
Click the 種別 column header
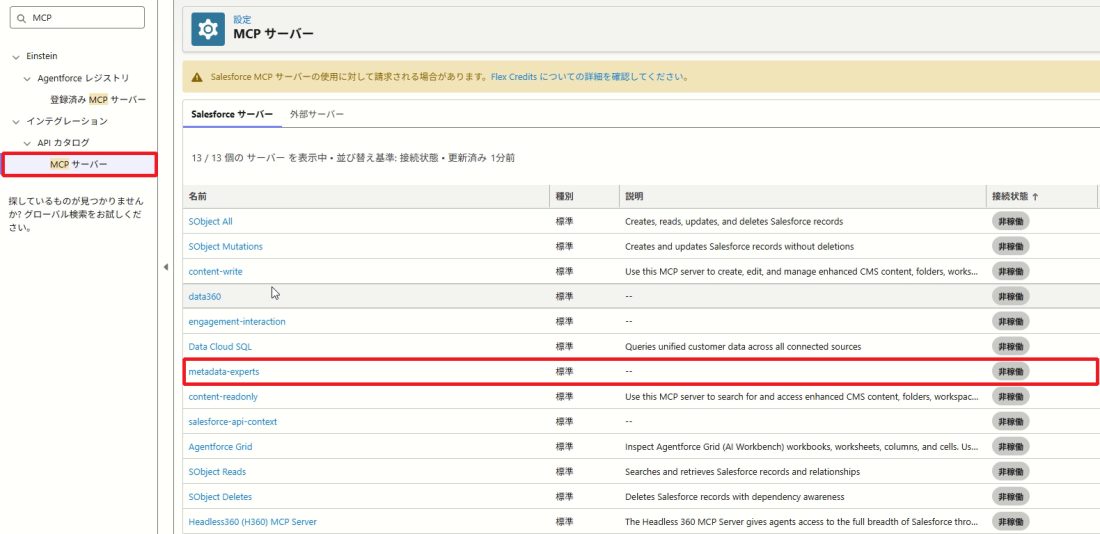(x=584, y=197)
